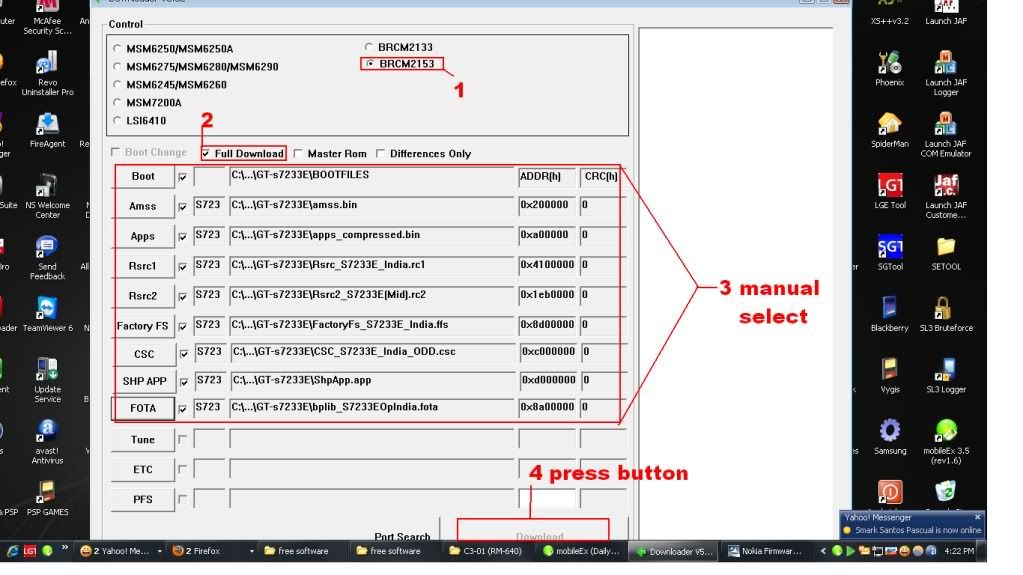
Task: Launch LGE Tool desktop icon
Action: 889,191
